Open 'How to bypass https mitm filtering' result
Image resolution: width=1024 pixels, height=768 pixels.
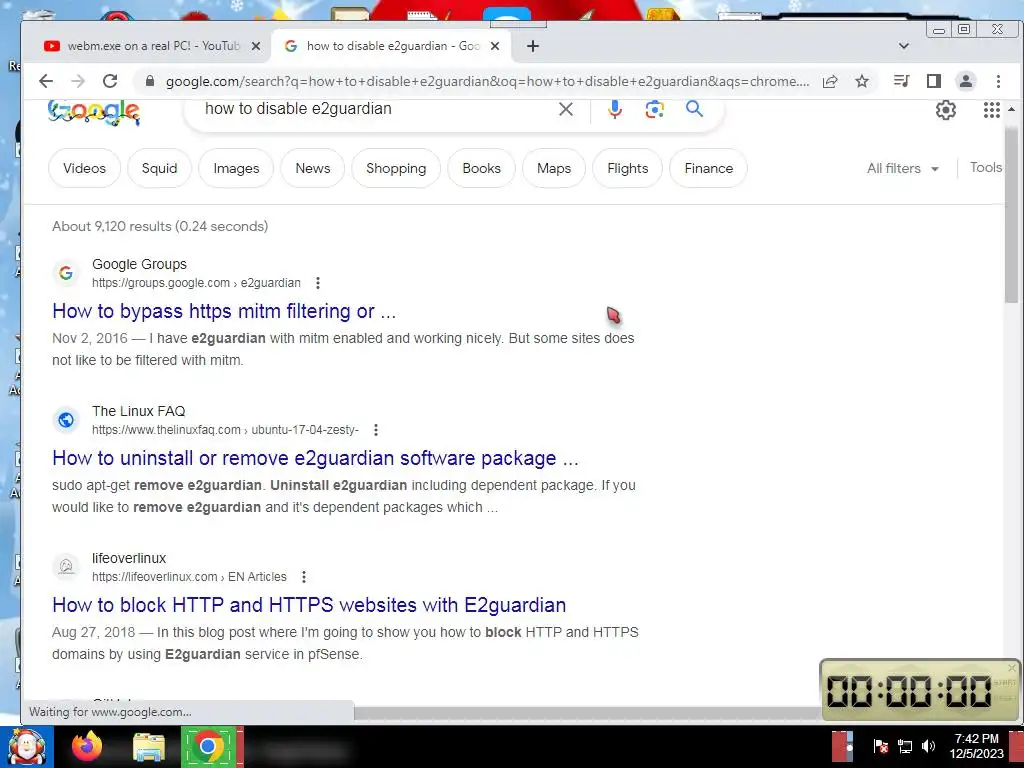[224, 311]
